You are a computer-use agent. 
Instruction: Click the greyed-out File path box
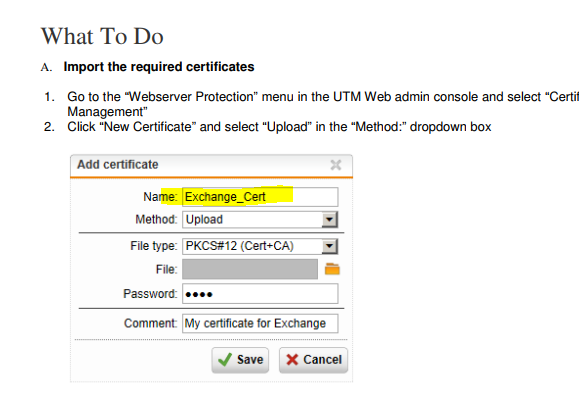[250, 269]
